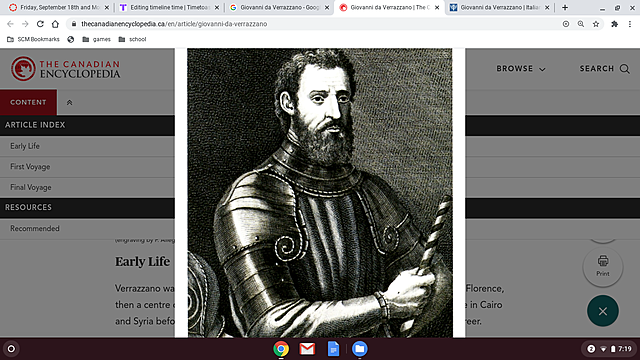640x360 pixels.
Task: Open Chrome from the shelf
Action: [281, 349]
